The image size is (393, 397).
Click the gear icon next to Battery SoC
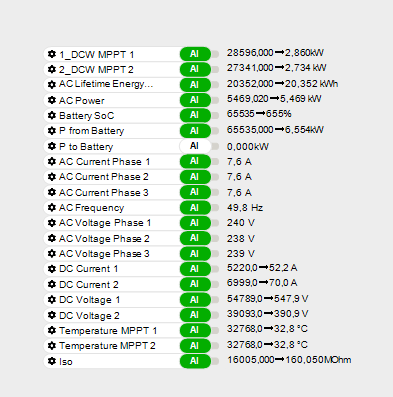point(52,115)
